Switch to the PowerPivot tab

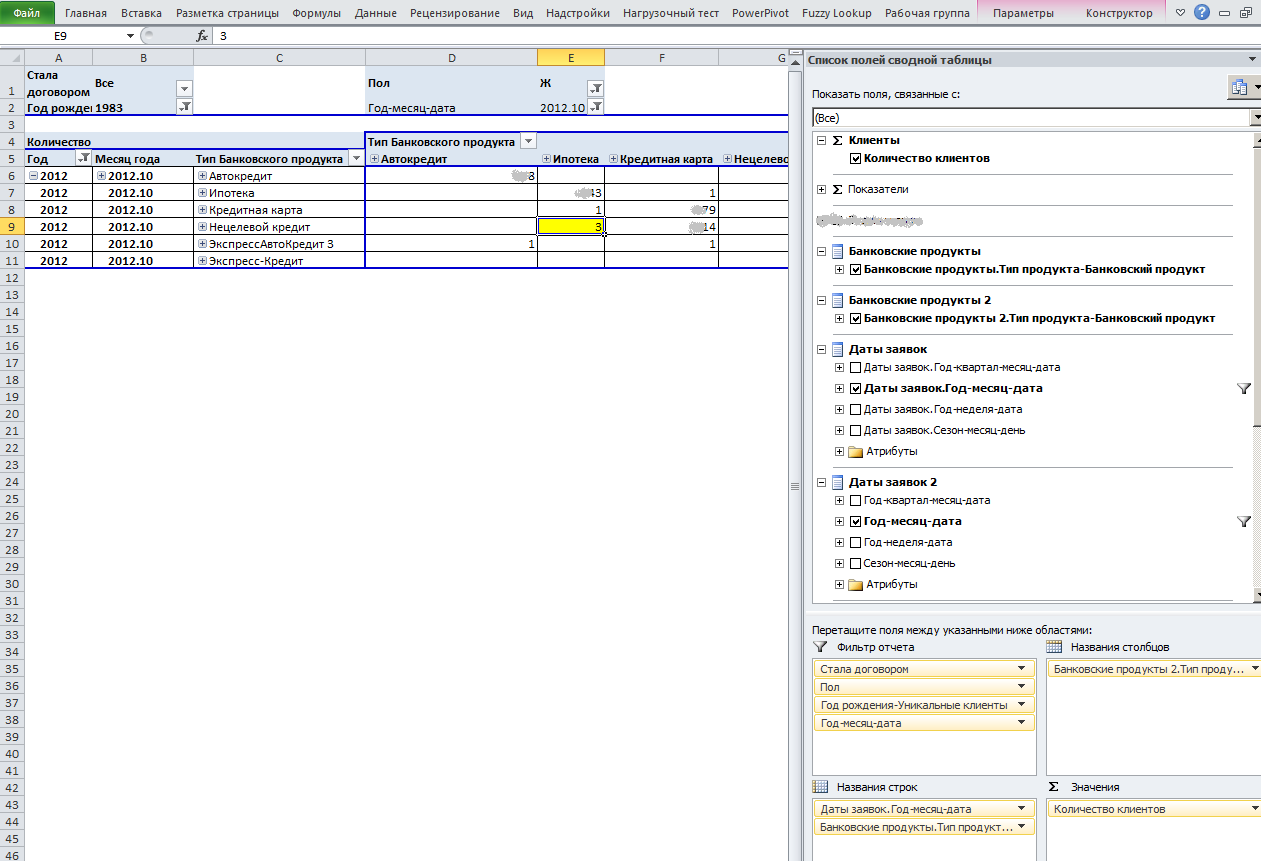coord(759,13)
